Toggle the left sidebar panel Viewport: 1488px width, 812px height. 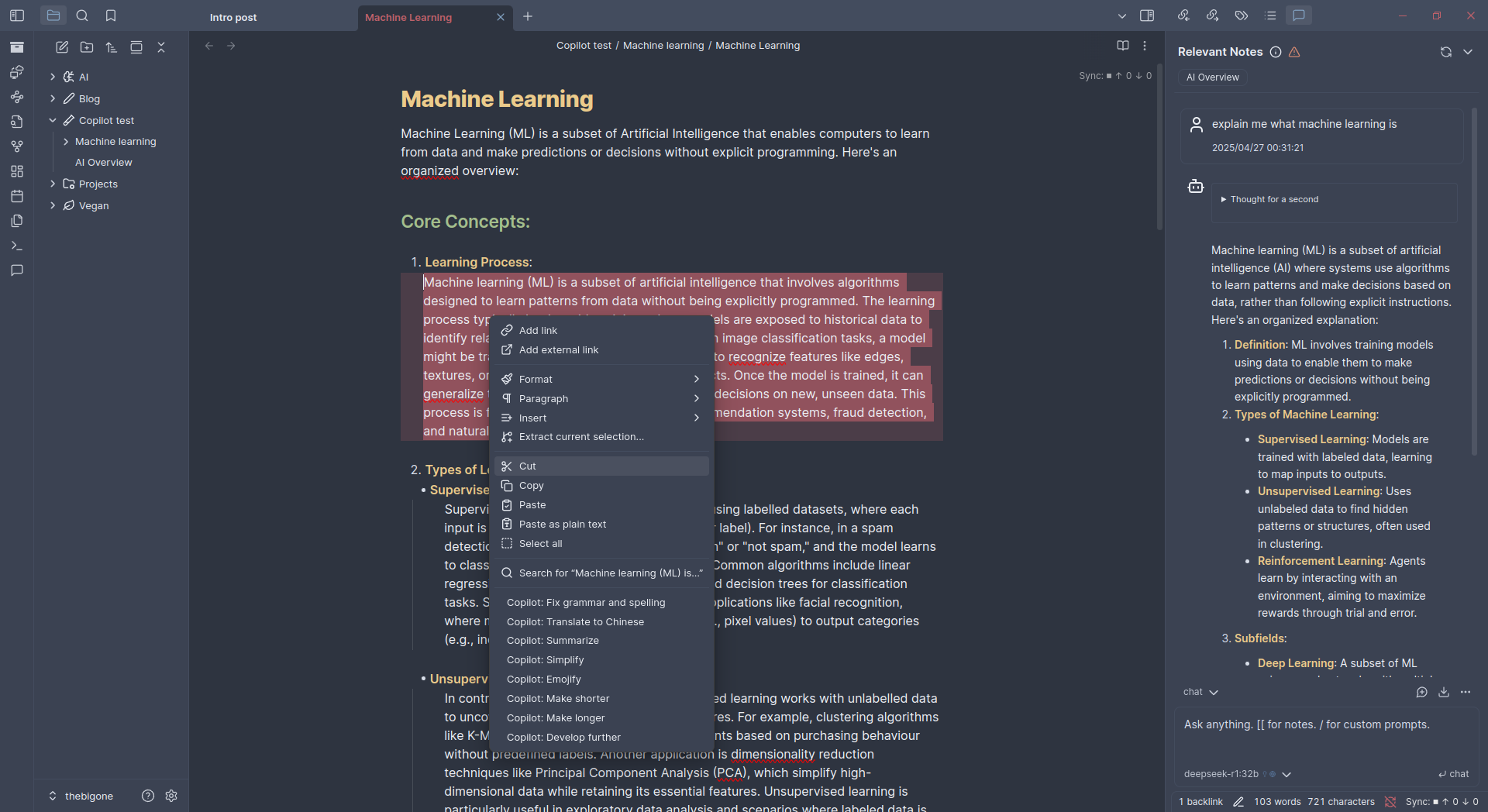coord(17,15)
